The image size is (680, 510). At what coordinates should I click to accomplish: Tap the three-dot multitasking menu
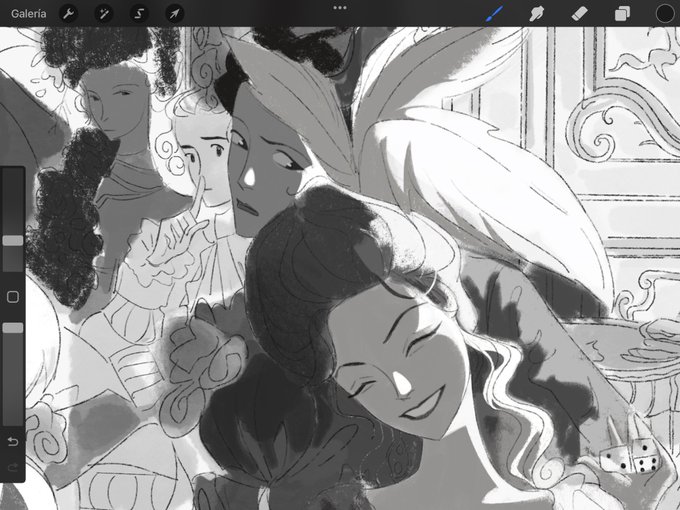(340, 8)
